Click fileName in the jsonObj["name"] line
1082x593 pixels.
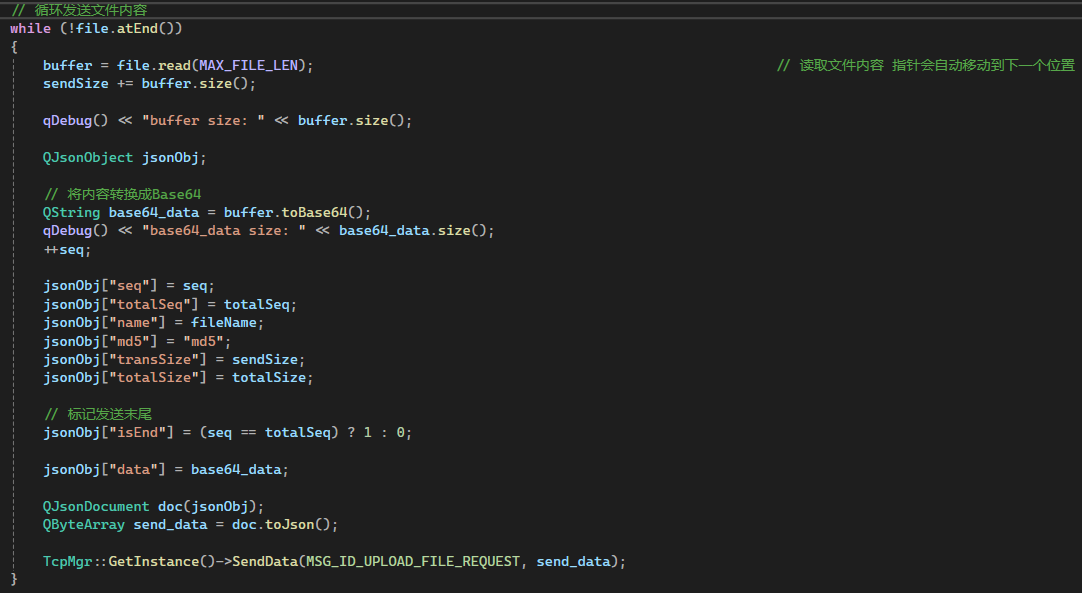(x=224, y=322)
